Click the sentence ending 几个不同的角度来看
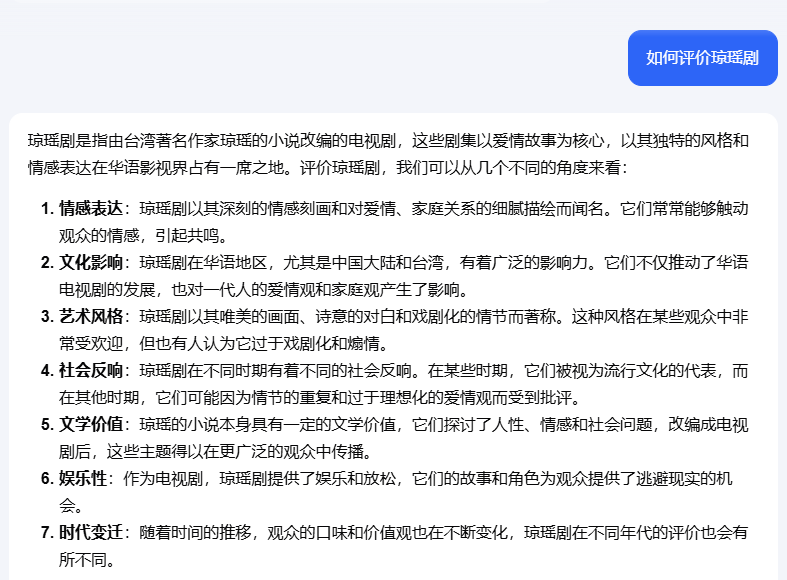This screenshot has height=580, width=787. (520, 167)
